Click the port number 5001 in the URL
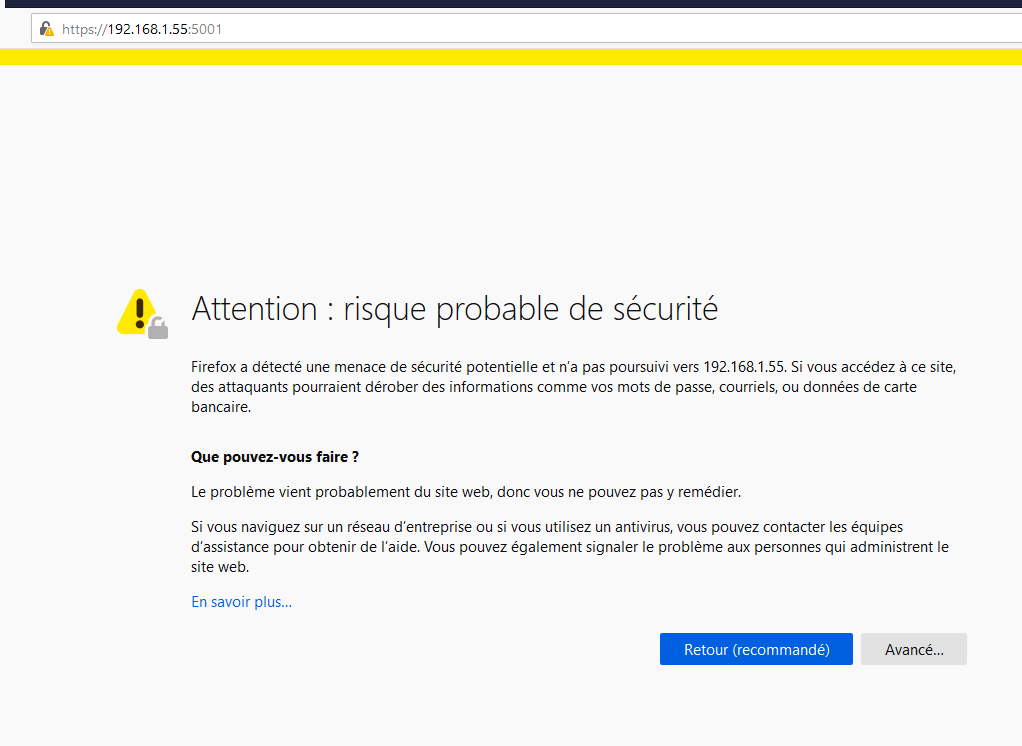This screenshot has width=1022, height=746. coord(207,29)
